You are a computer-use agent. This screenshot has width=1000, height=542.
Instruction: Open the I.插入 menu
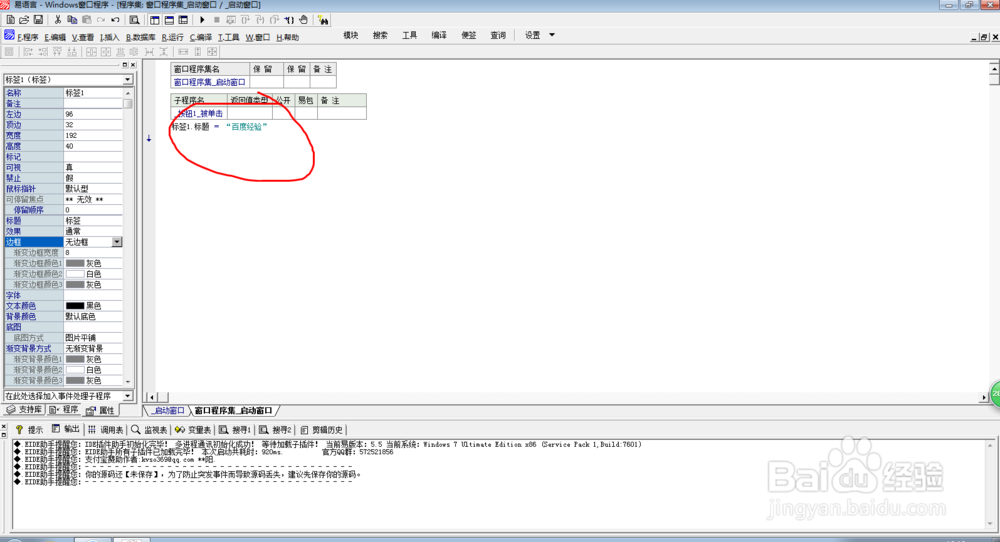(110, 38)
